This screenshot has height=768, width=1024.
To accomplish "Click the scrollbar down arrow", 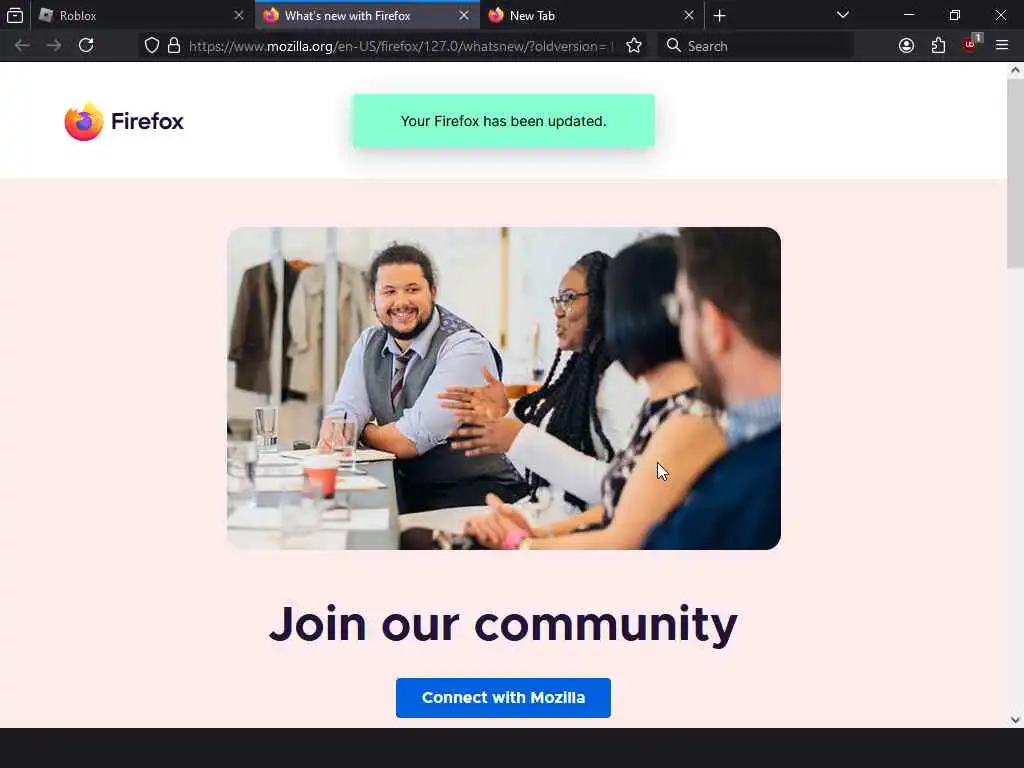I will pyautogui.click(x=1015, y=720).
